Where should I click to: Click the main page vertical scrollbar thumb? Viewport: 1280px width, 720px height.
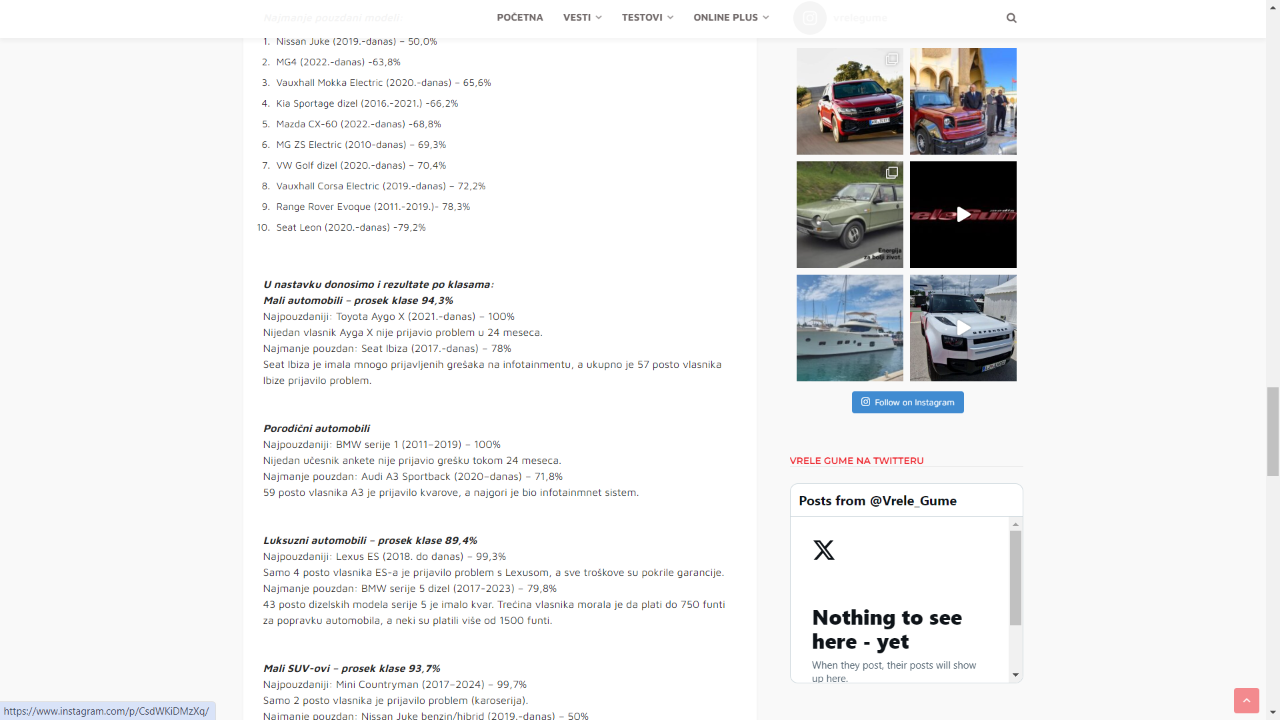1272,431
